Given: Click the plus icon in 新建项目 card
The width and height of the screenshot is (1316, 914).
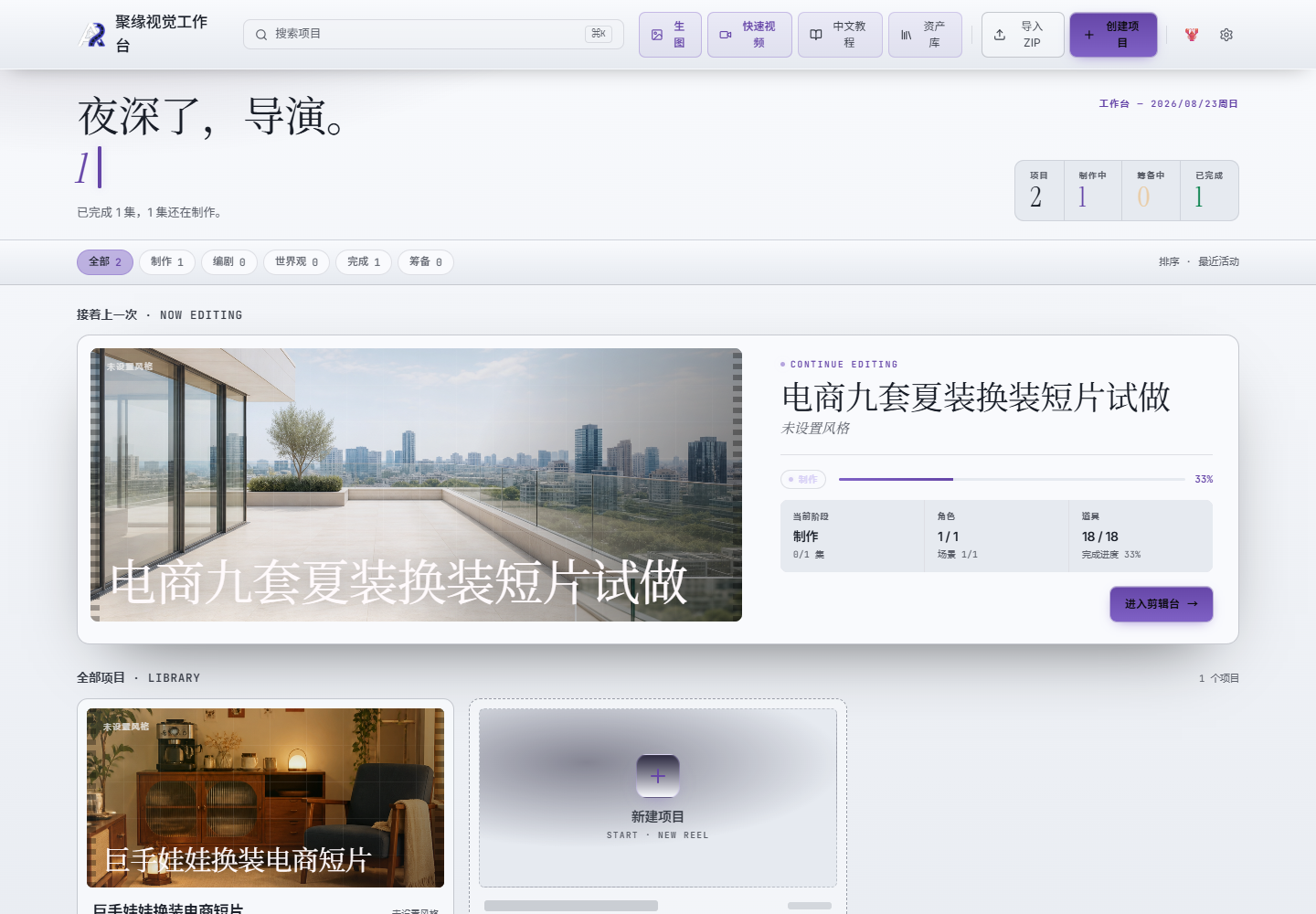Looking at the screenshot, I should click(658, 776).
